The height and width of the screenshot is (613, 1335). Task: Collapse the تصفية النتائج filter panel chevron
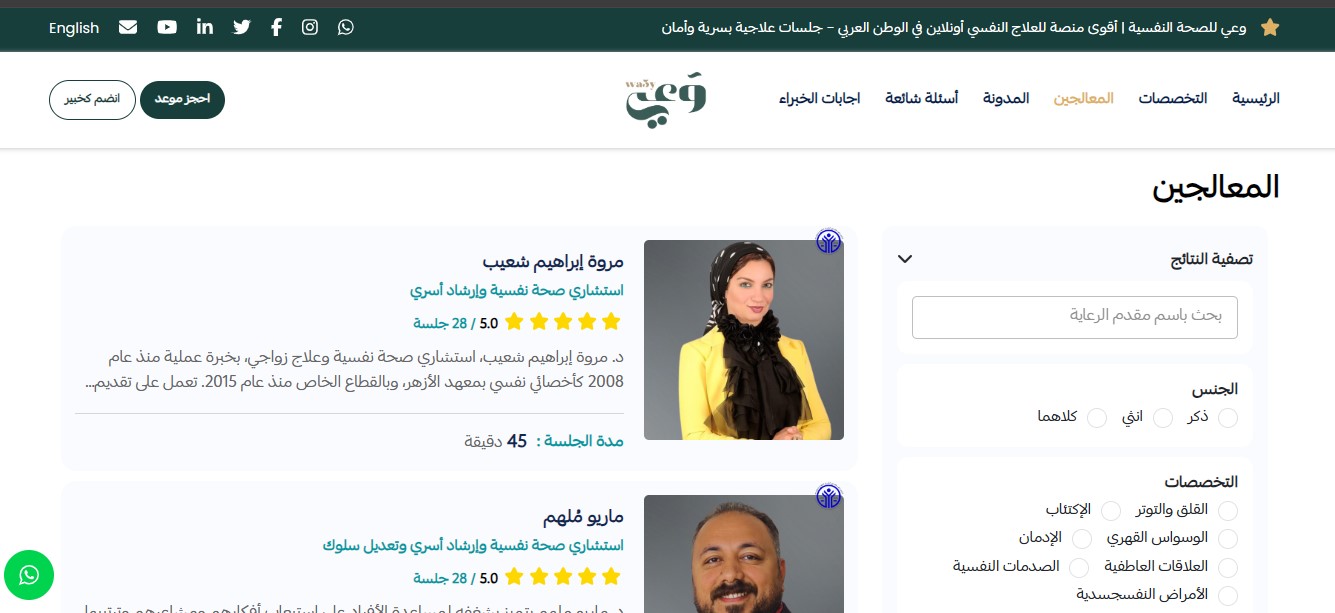point(905,259)
